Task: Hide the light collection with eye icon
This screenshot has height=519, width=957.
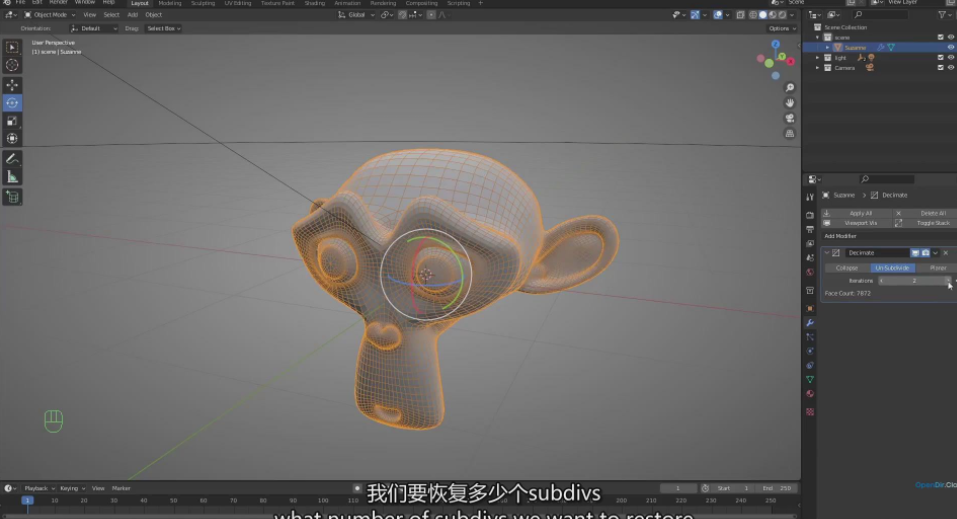Action: click(950, 57)
